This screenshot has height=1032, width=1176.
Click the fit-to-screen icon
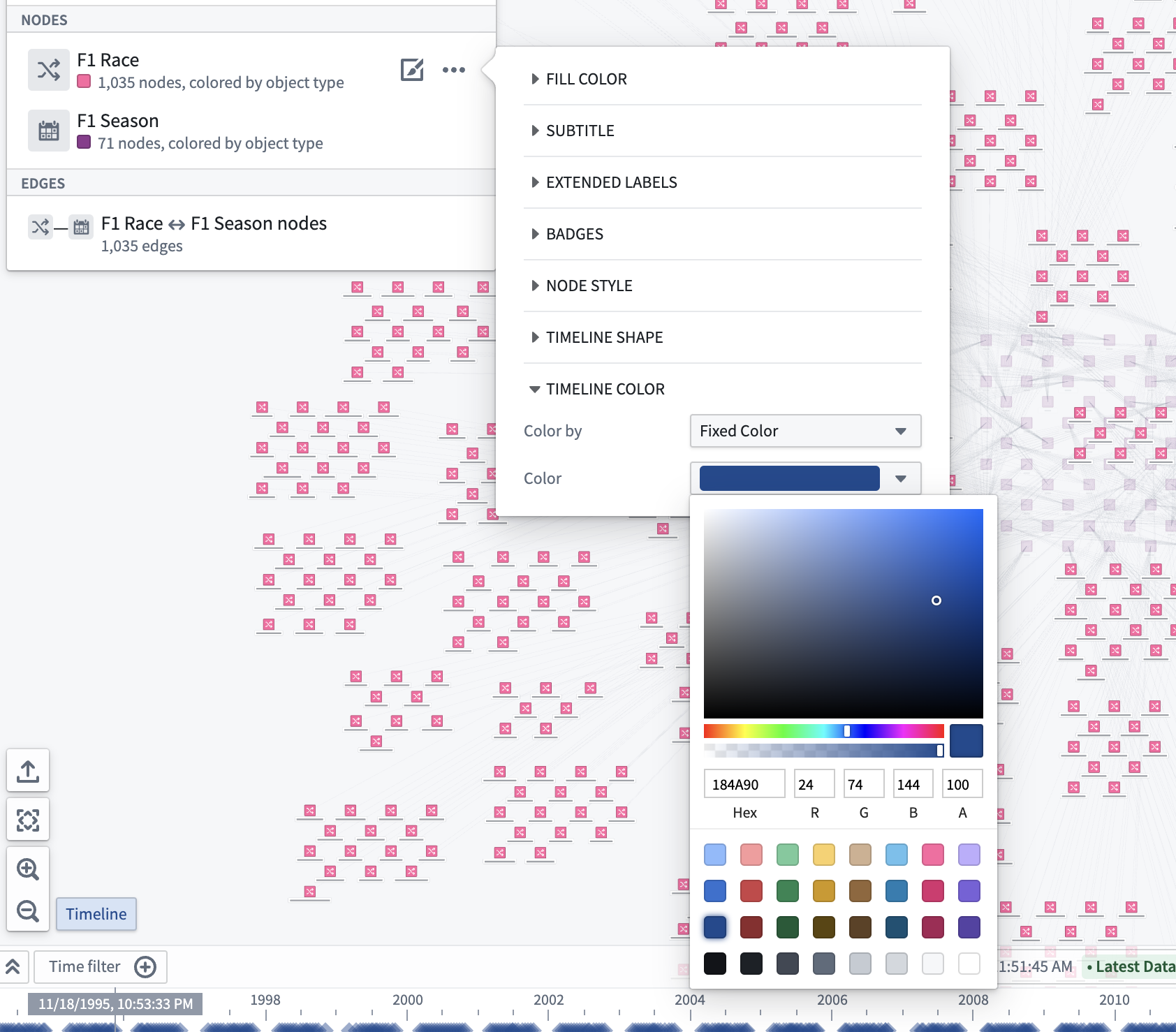tap(28, 820)
